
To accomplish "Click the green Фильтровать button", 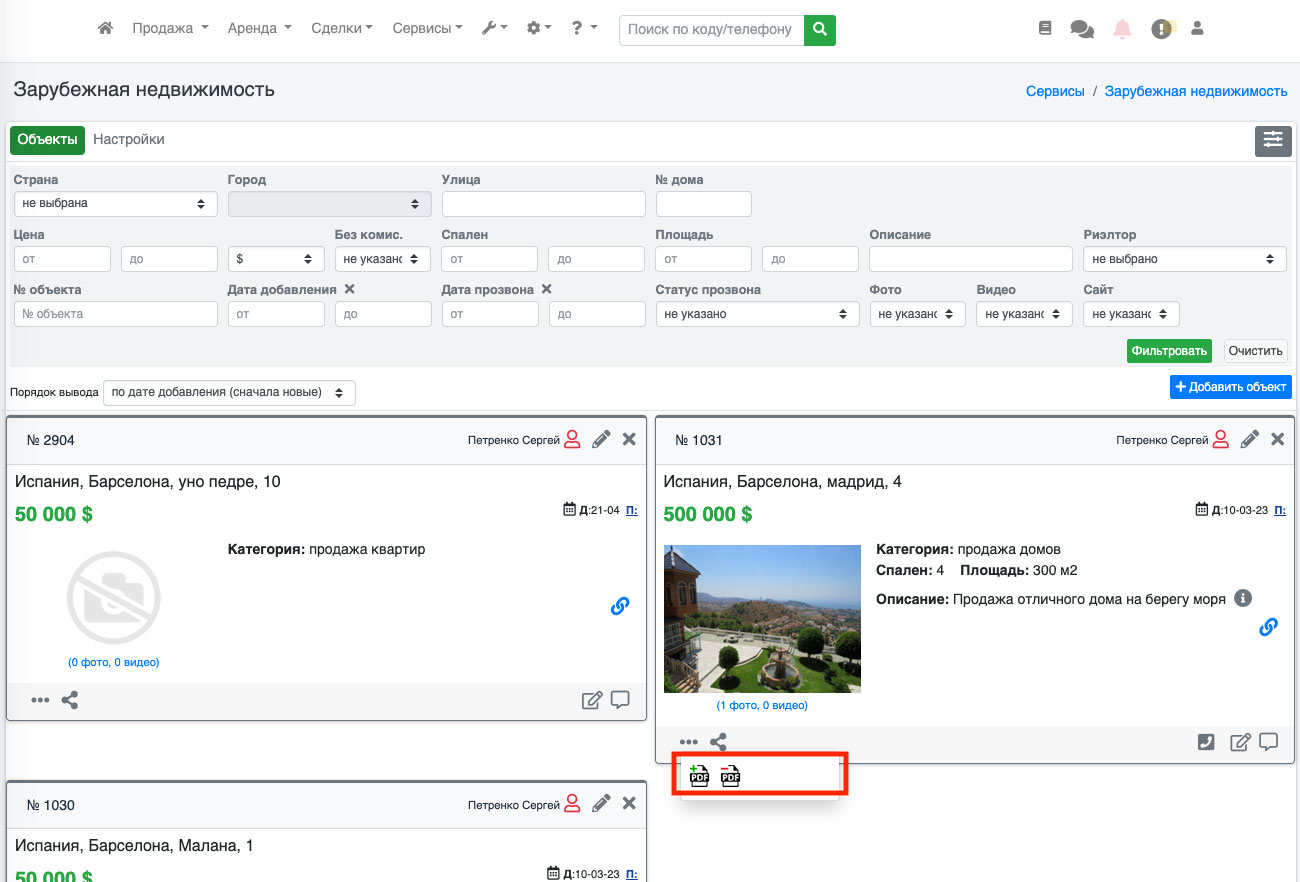I will click(1169, 351).
